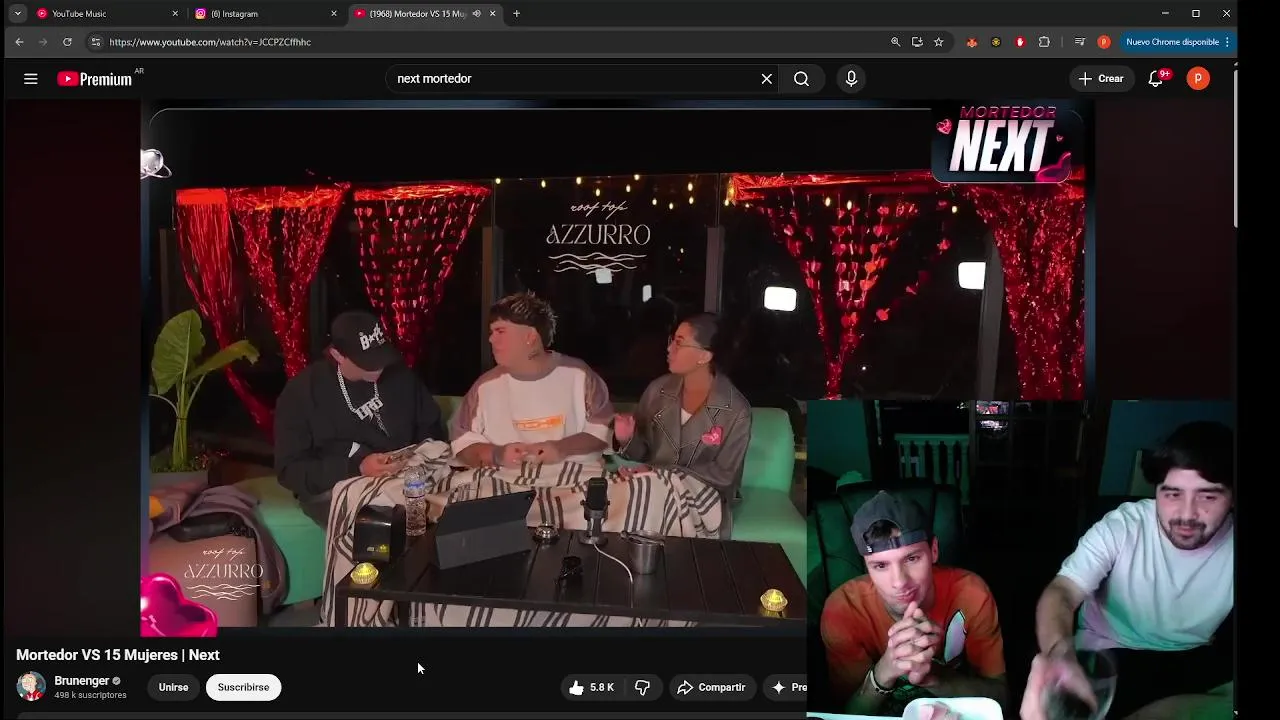The width and height of the screenshot is (1280, 720).
Task: Open the yellow round extension icon
Action: coord(995,42)
